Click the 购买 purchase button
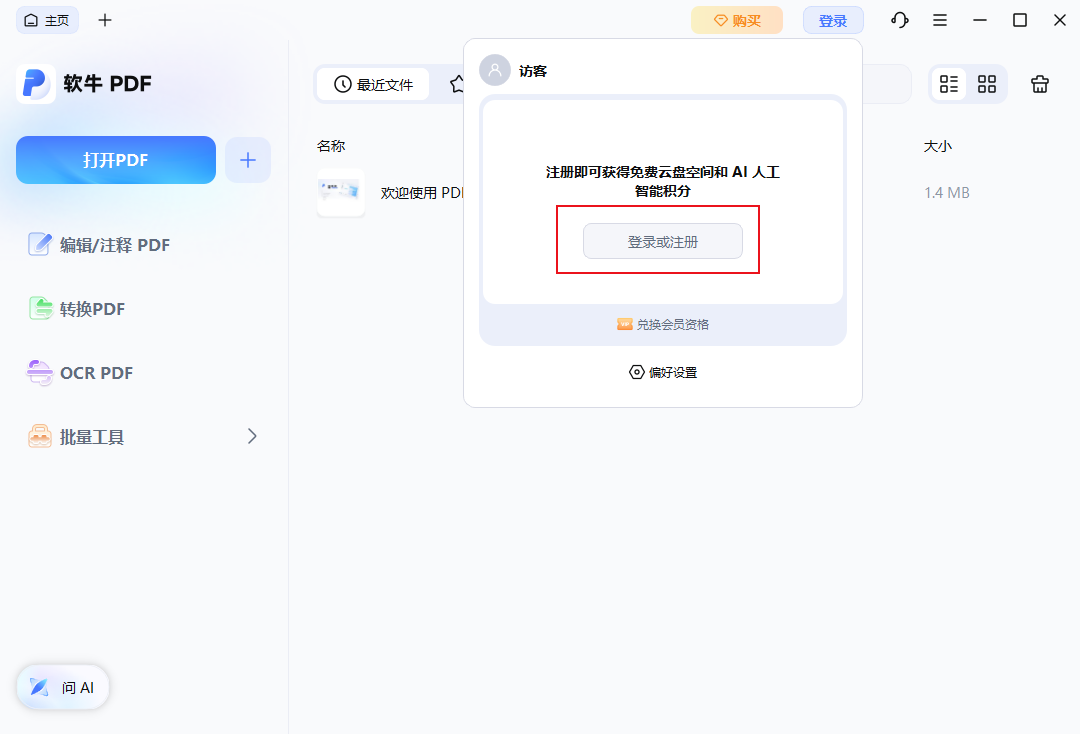1080x734 pixels. pos(737,20)
